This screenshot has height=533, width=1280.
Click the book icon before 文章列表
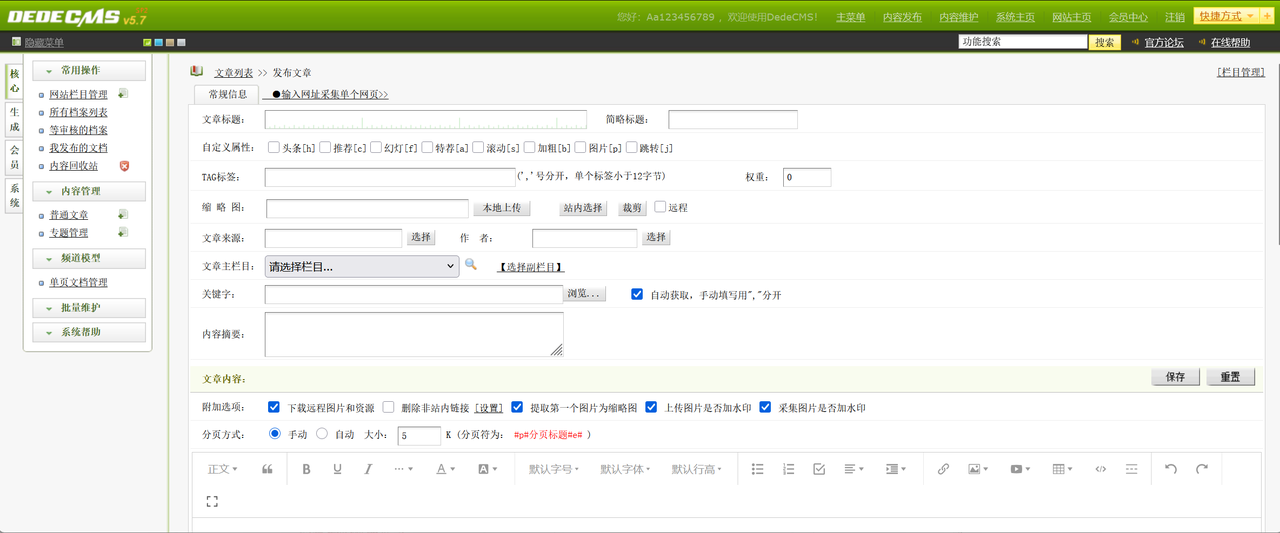tap(196, 72)
